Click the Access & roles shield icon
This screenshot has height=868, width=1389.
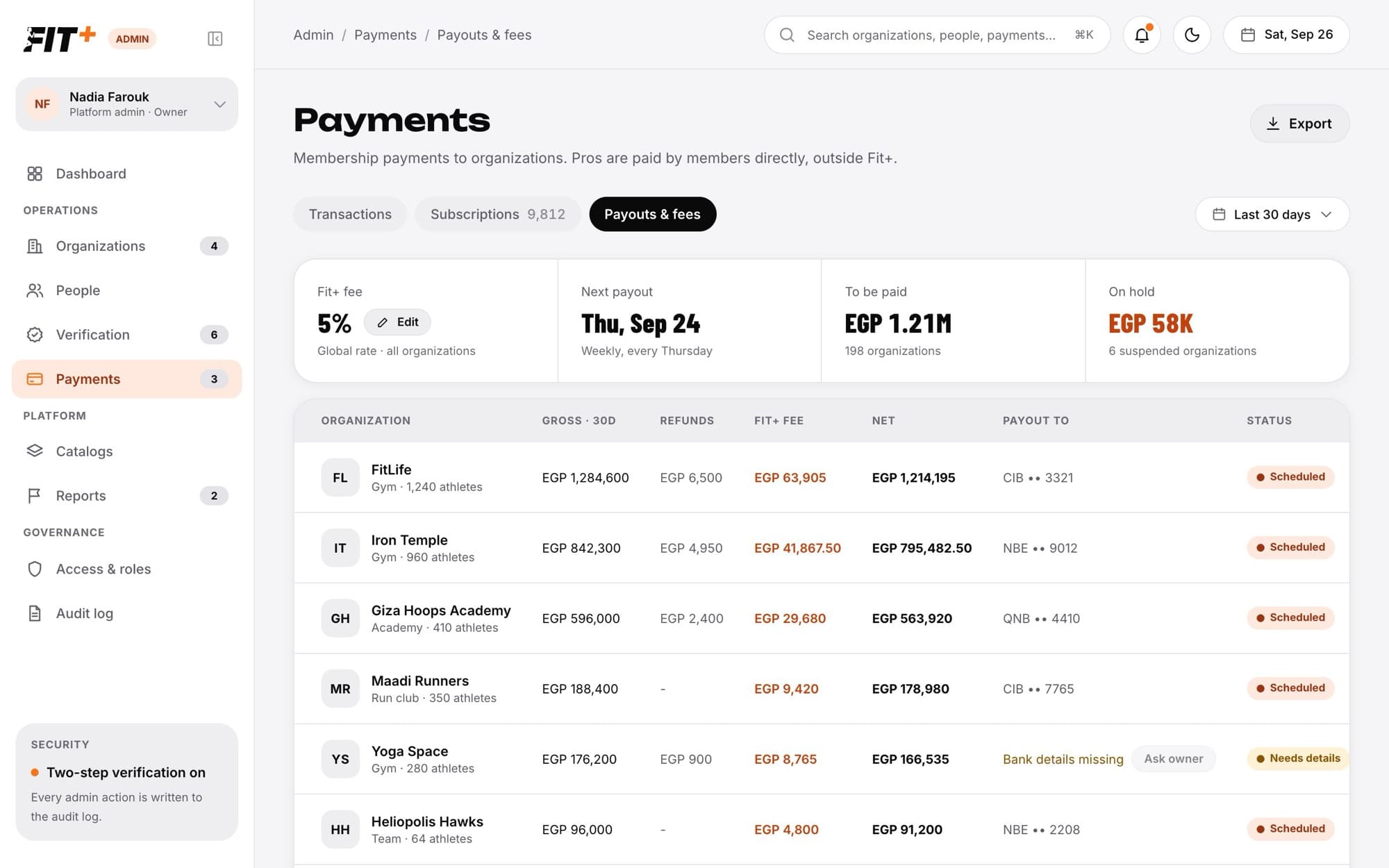tap(35, 569)
